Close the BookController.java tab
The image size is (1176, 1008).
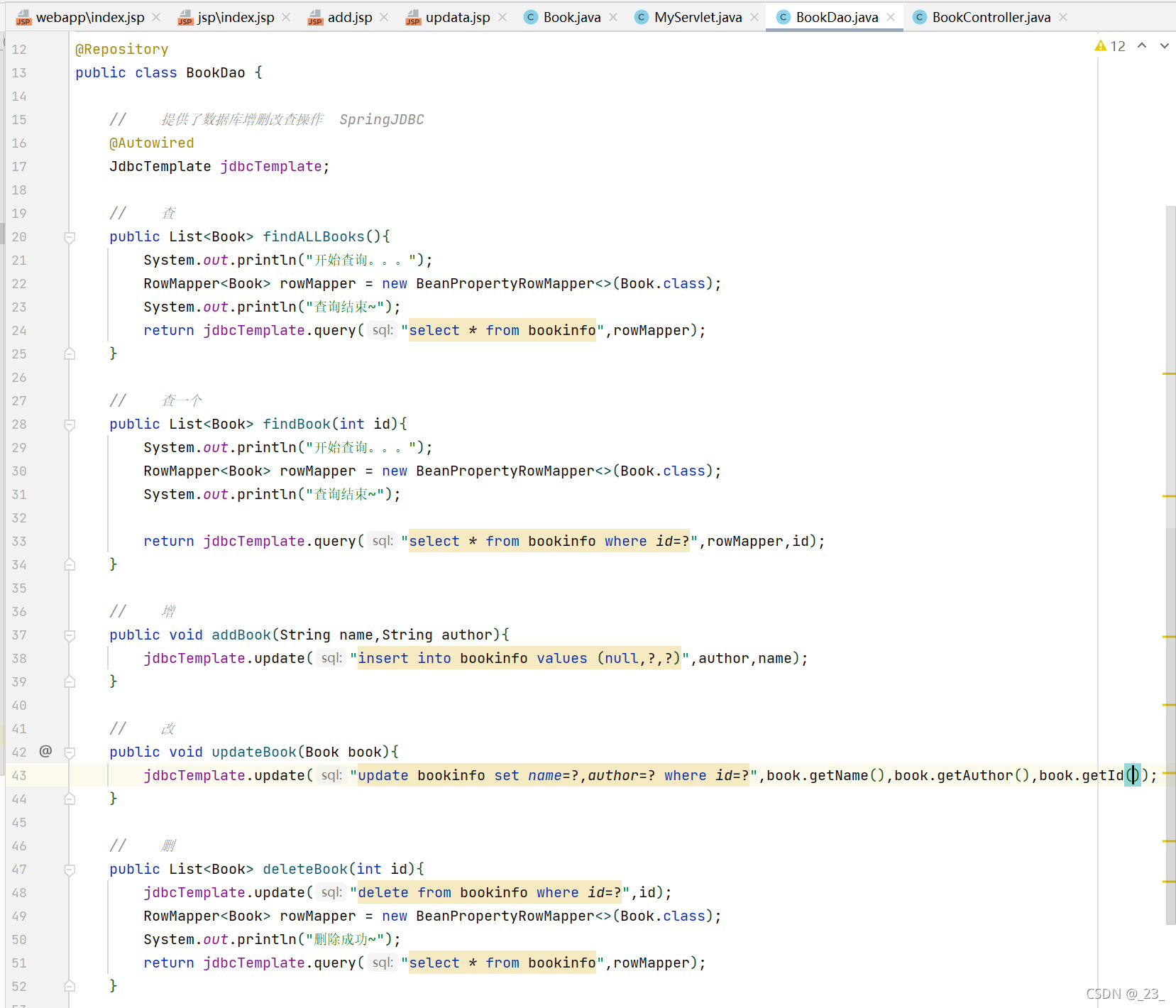click(x=1063, y=17)
